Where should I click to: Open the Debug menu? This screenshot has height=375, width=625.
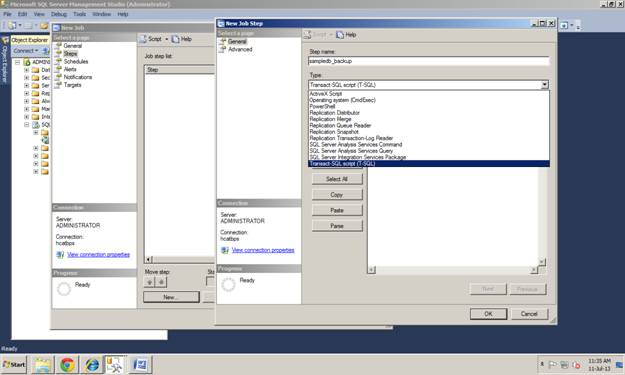click(59, 14)
